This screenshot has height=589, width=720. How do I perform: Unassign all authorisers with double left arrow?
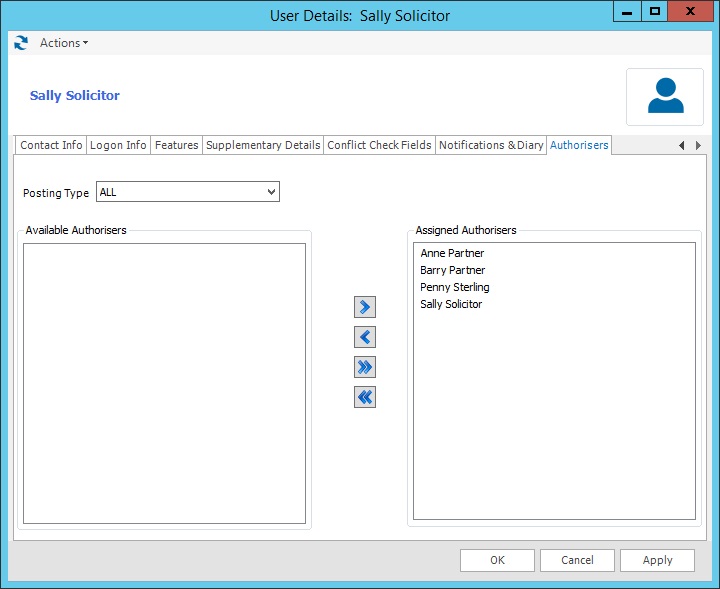coord(365,397)
